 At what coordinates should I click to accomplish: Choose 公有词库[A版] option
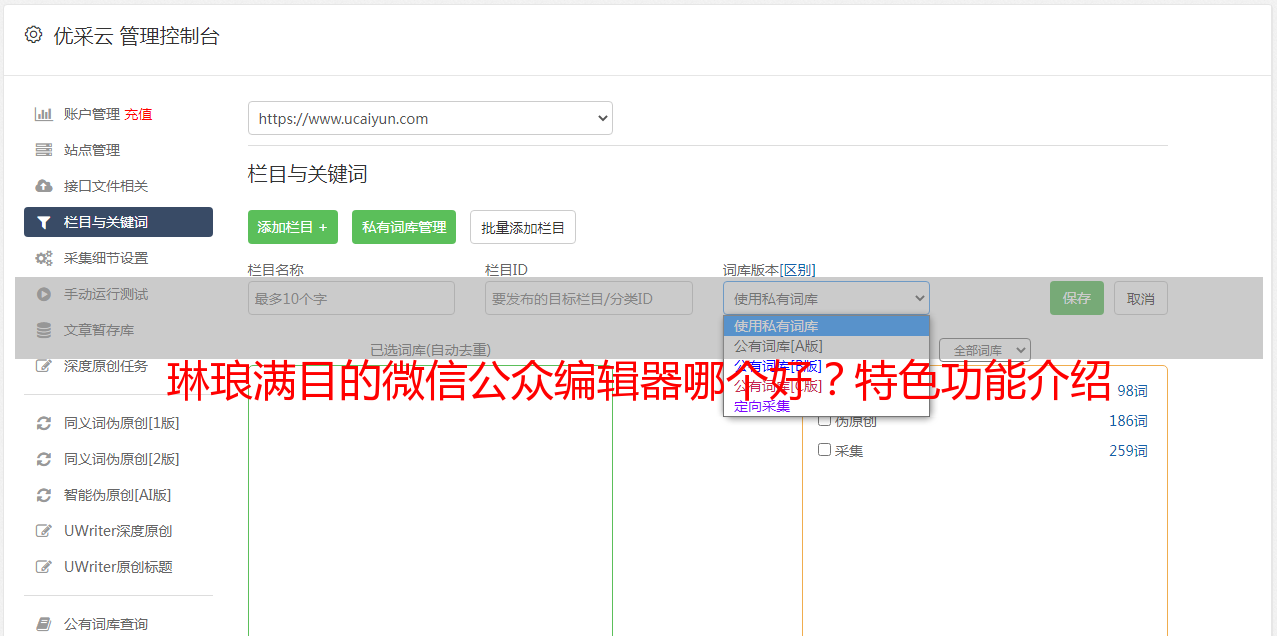tap(826, 345)
